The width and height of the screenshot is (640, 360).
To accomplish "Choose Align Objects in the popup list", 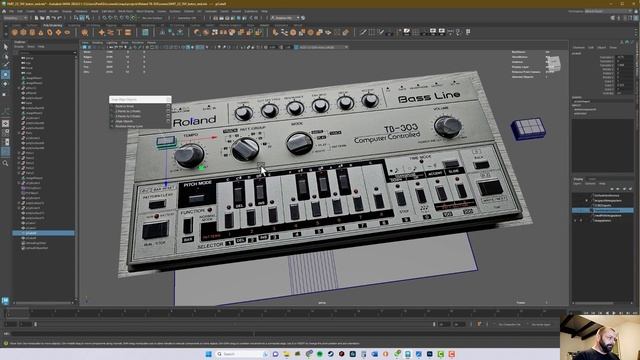I will tap(124, 121).
